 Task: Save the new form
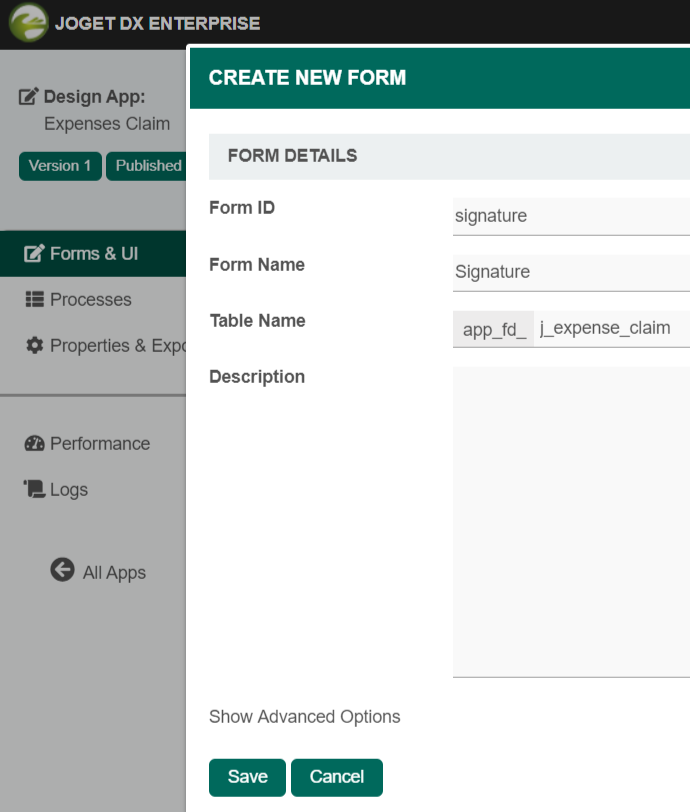coord(247,777)
